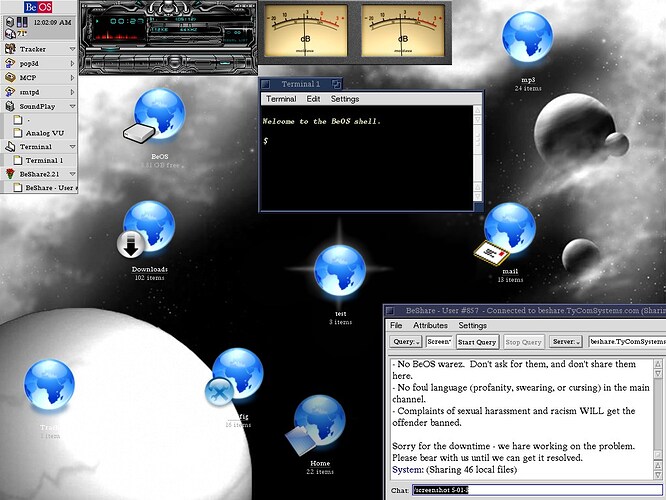
Task: Expand the smtpd group arrow in Deskbar
Action: [72, 92]
